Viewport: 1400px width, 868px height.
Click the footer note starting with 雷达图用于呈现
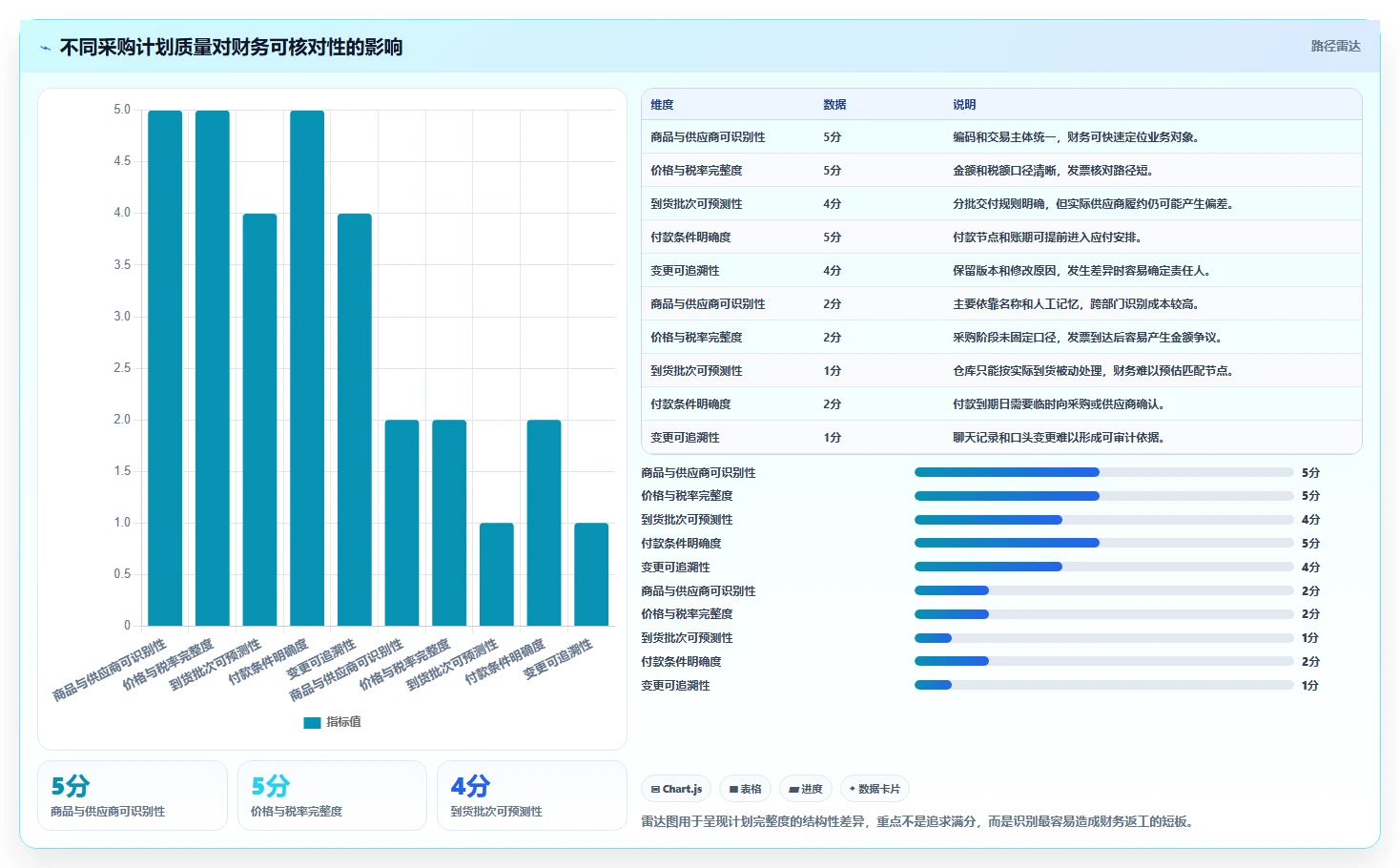[919, 821]
